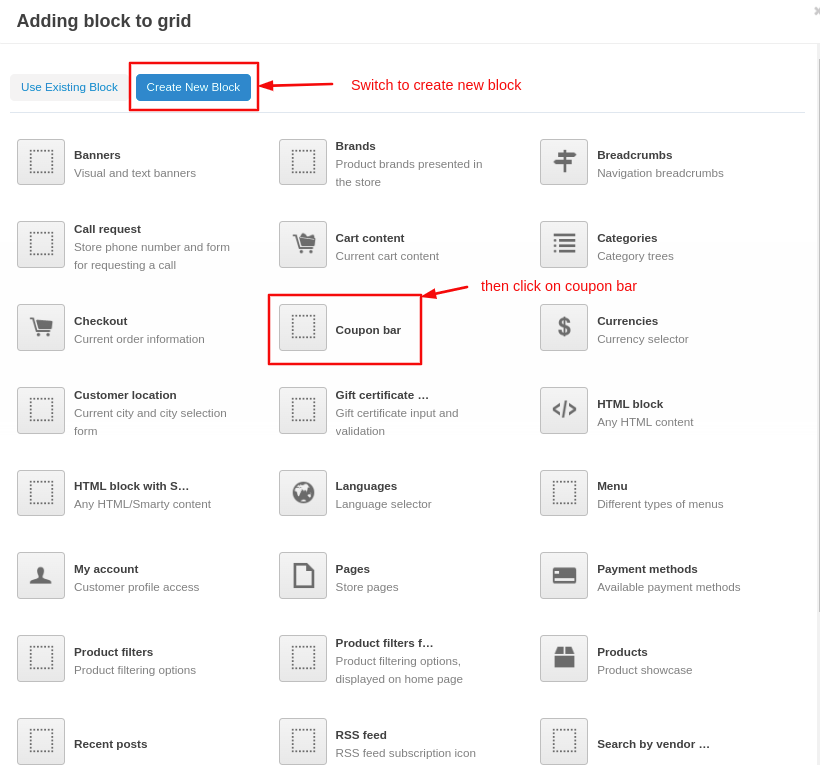Viewport: 820px width, 765px height.
Task: Choose the RSS feed block icon
Action: pos(303,741)
